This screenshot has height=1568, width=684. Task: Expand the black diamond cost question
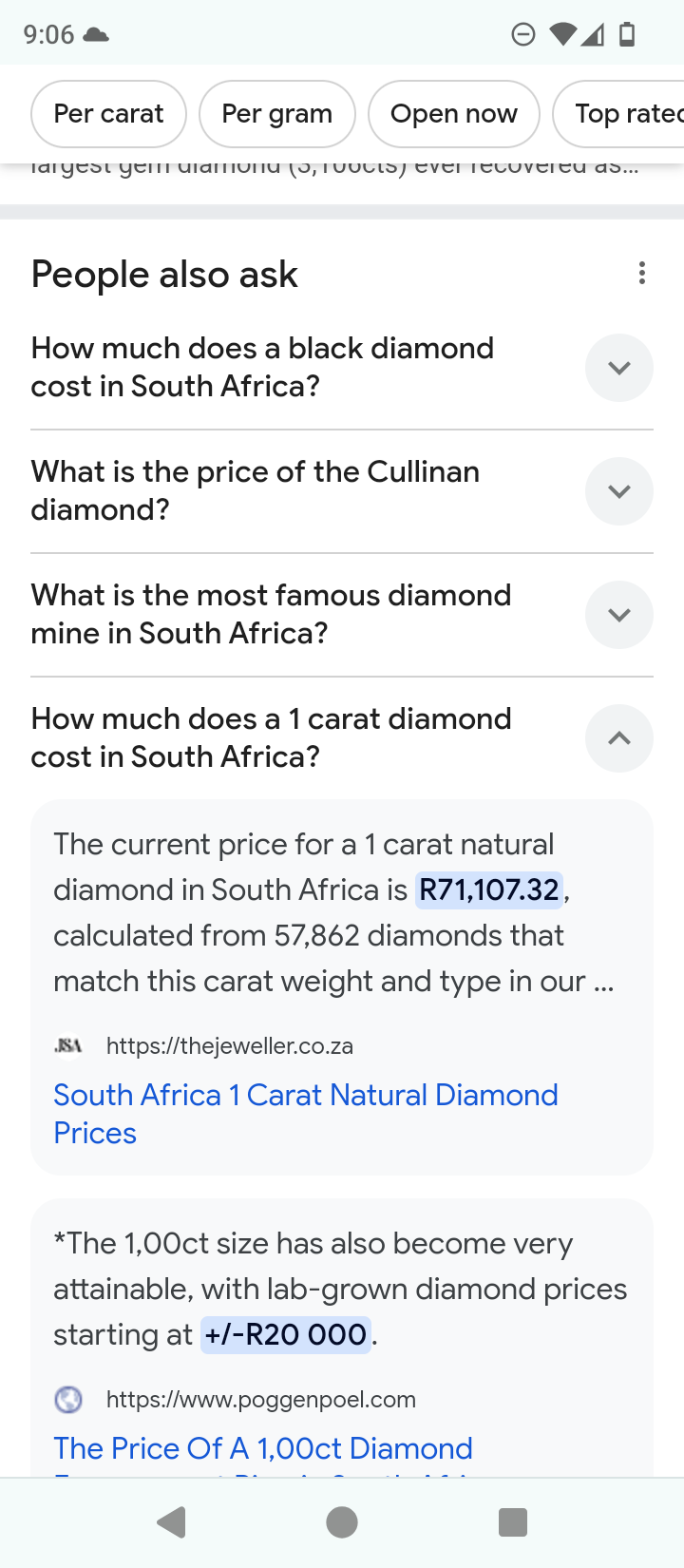pos(618,368)
